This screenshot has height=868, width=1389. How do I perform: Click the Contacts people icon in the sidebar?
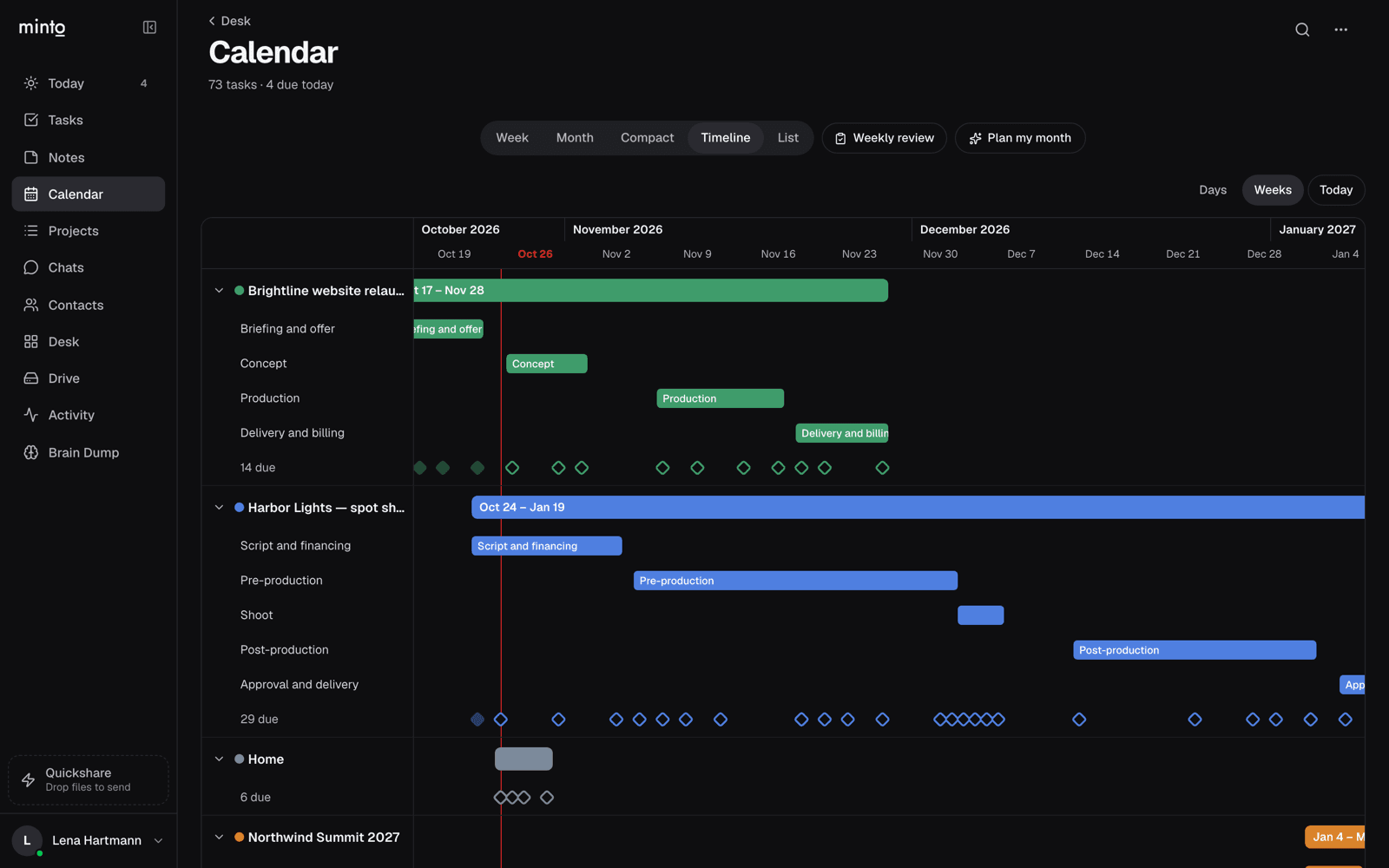pos(31,305)
